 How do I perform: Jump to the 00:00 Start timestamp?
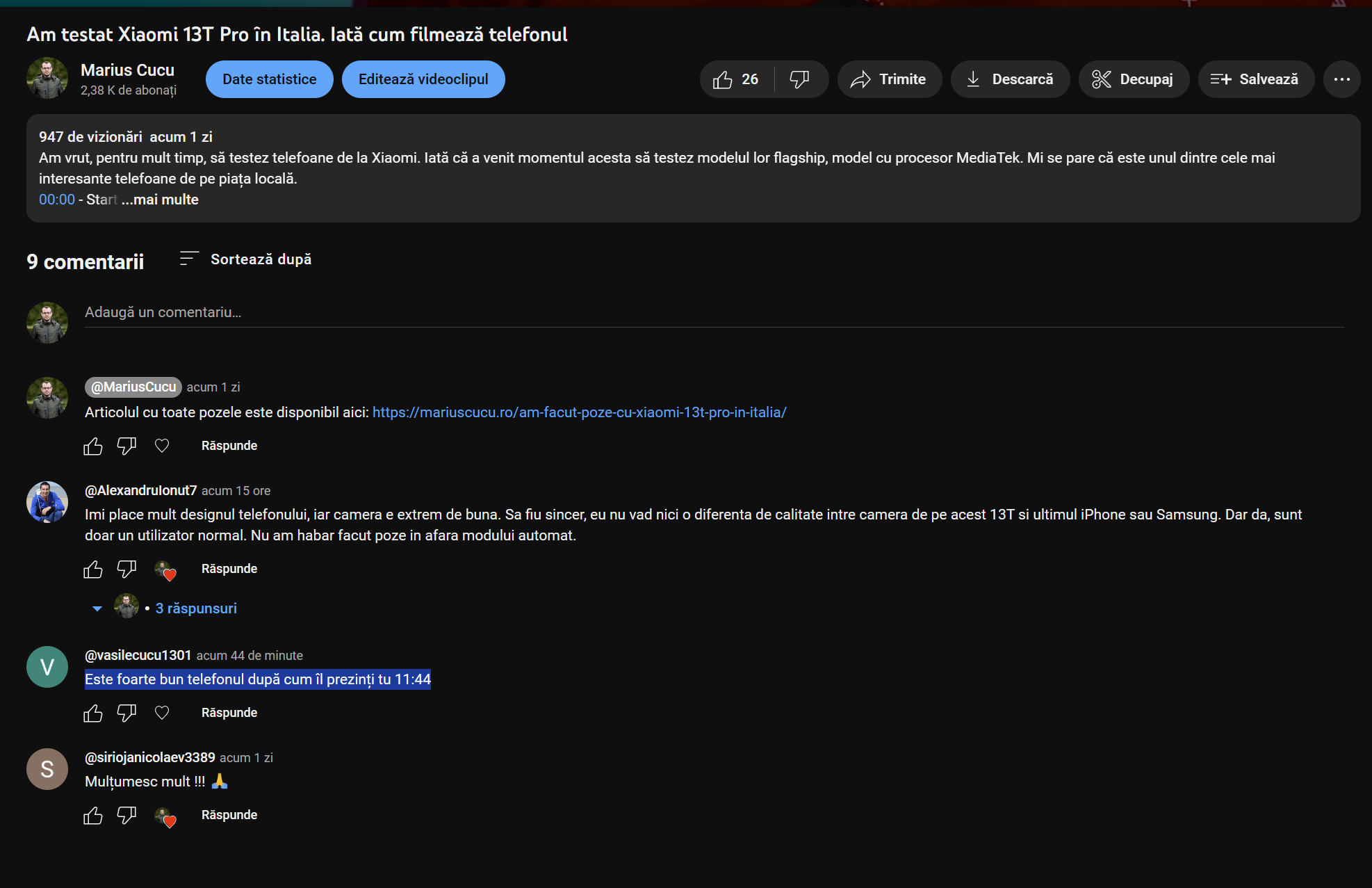[57, 200]
